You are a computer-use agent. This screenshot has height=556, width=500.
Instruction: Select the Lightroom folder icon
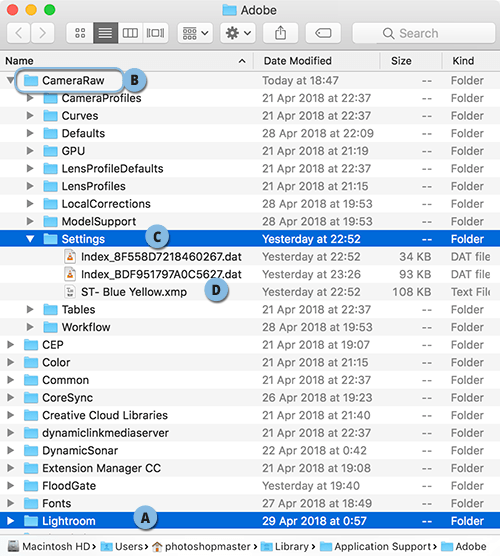(x=31, y=521)
